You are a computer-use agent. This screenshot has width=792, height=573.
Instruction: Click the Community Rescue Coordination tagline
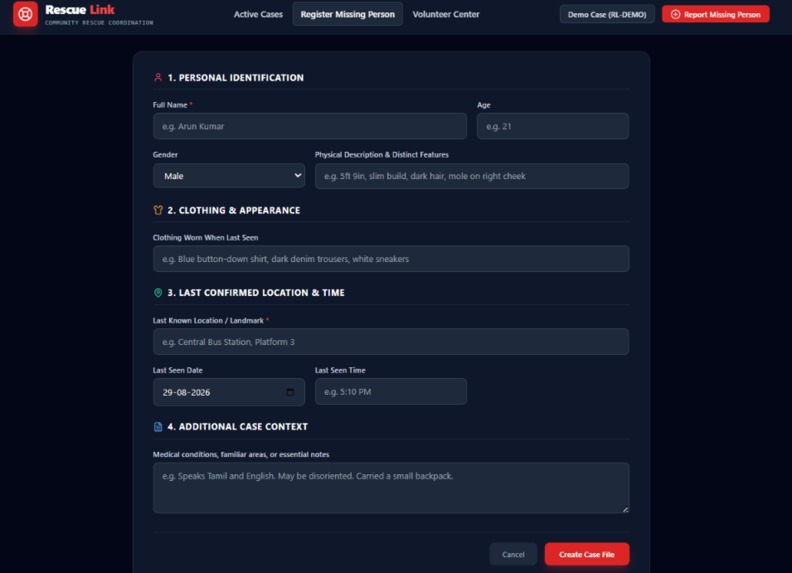coord(99,23)
